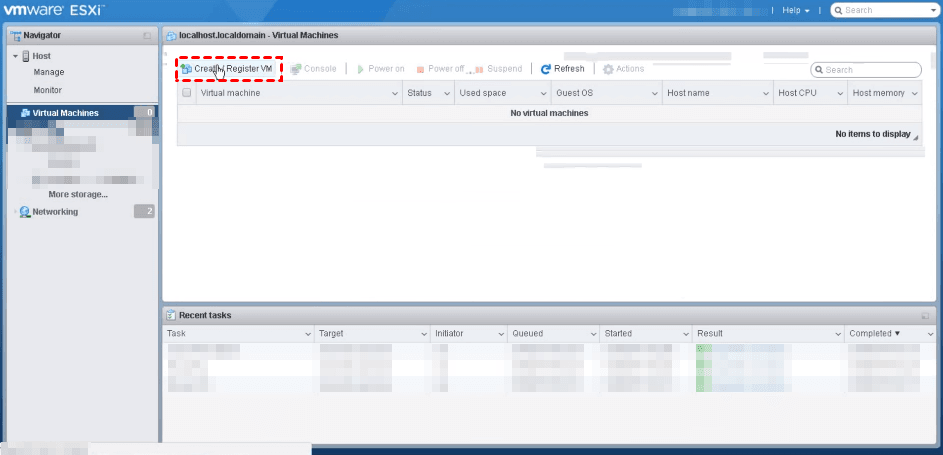Collapse the Host tree node arrow

pos(16,56)
